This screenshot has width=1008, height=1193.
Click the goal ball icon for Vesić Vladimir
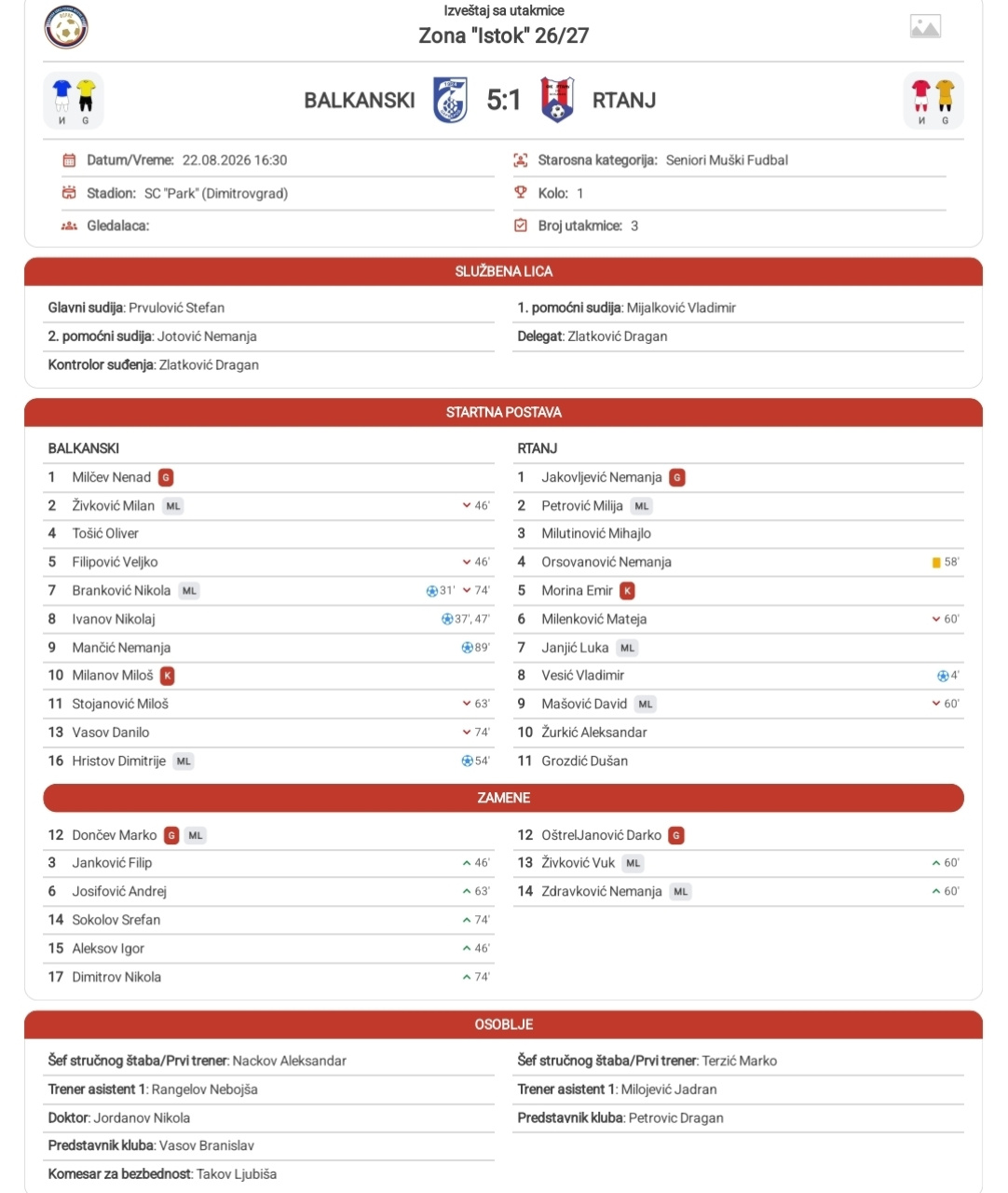(x=943, y=676)
